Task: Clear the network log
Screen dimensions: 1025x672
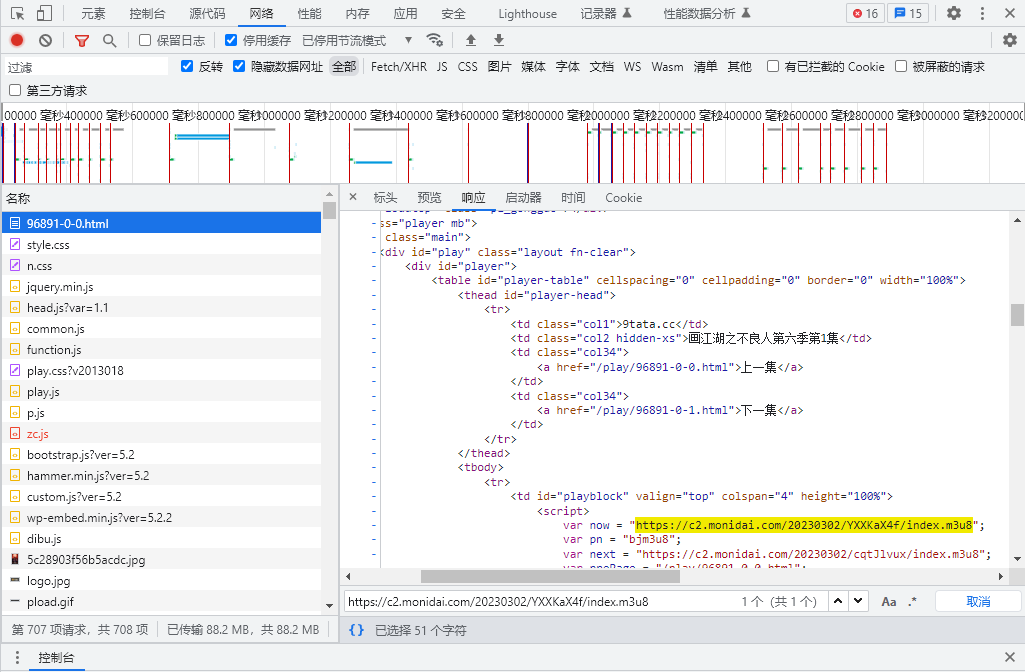Action: [x=45, y=40]
